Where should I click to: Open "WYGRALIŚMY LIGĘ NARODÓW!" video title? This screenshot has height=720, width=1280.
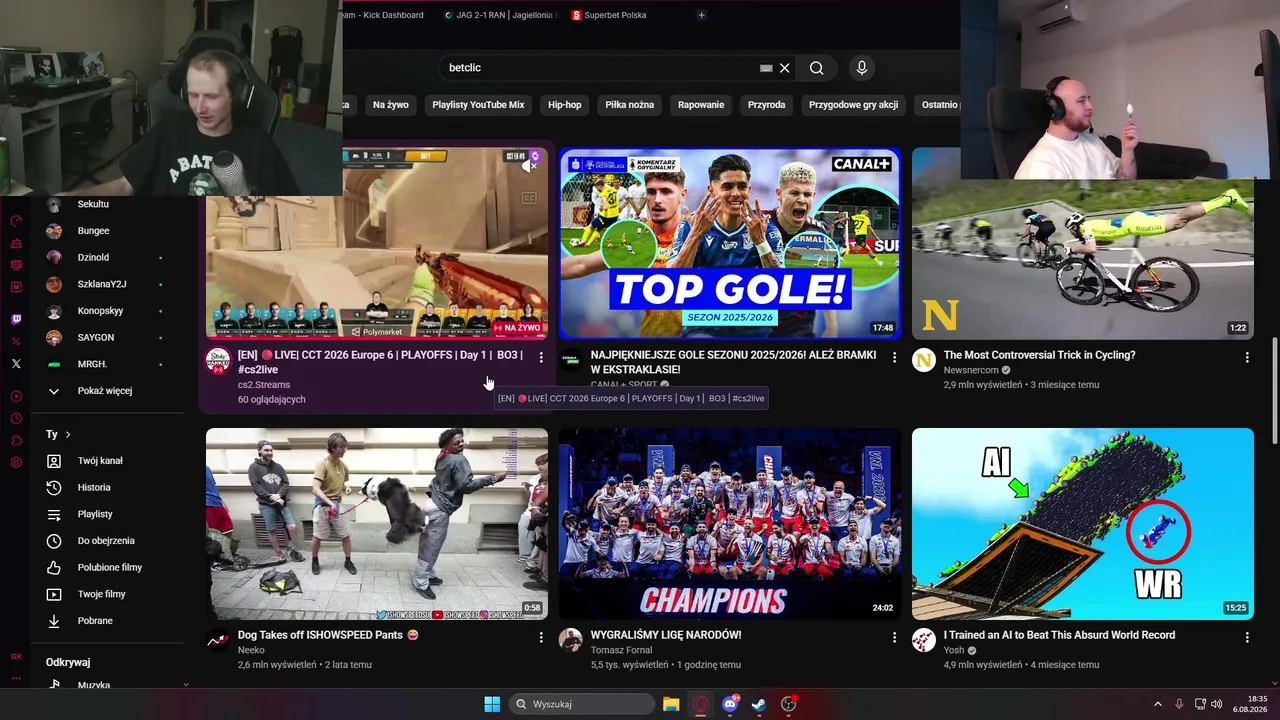[x=666, y=635]
